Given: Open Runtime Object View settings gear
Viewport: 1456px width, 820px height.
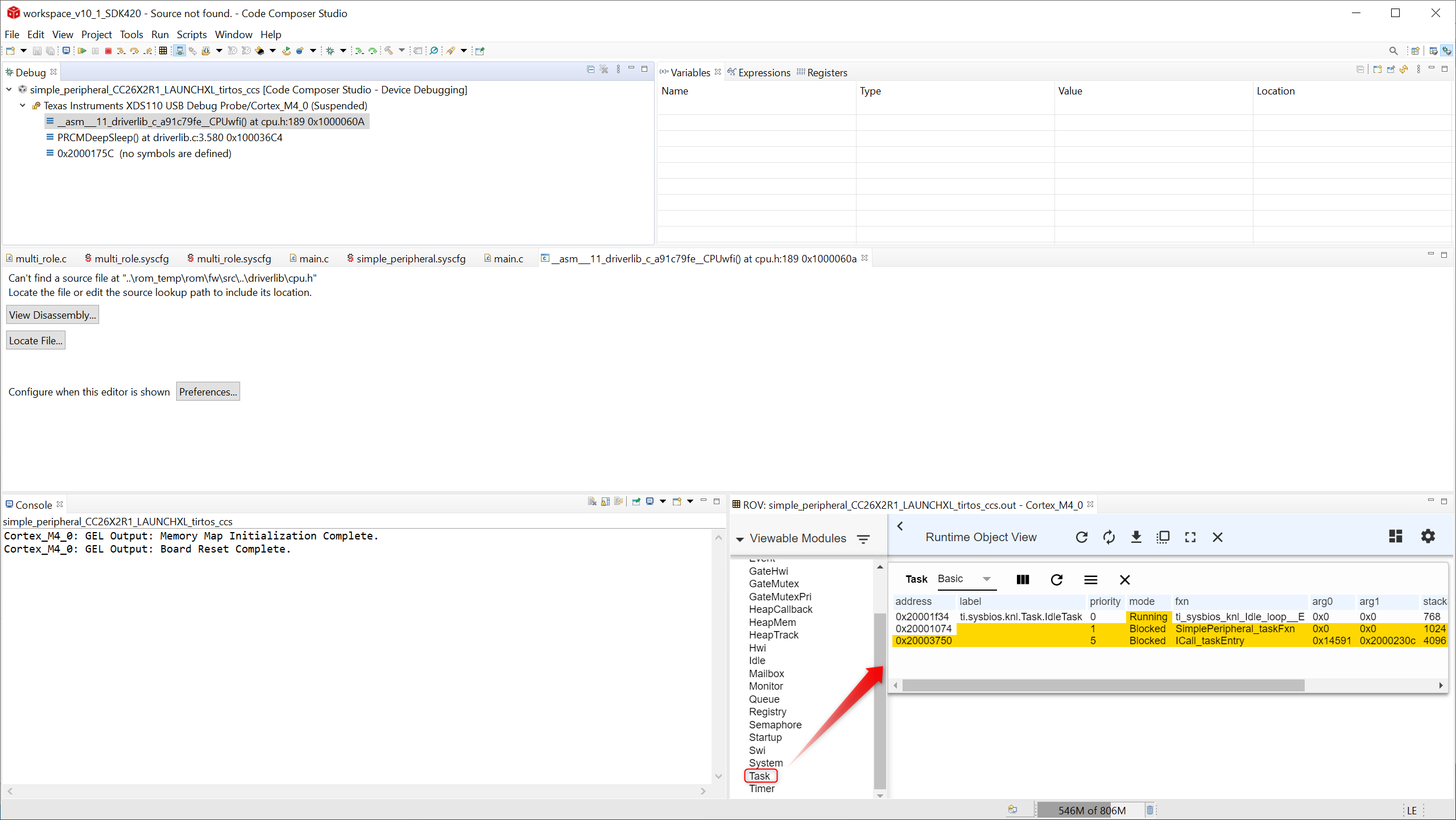Looking at the screenshot, I should [x=1428, y=537].
